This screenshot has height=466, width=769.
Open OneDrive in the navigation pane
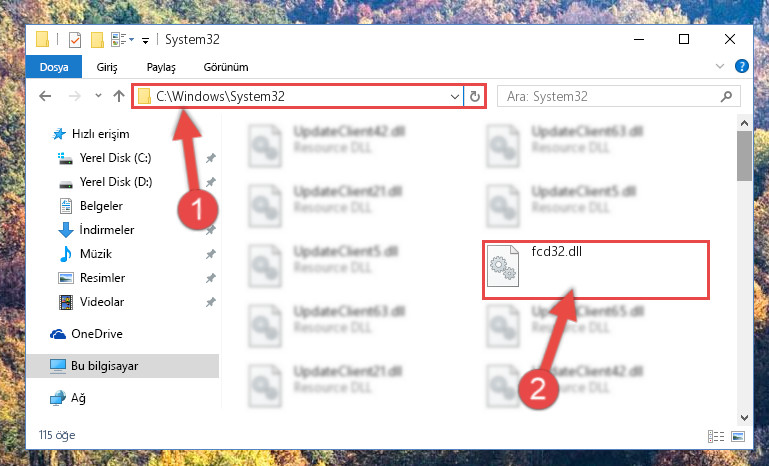point(97,334)
